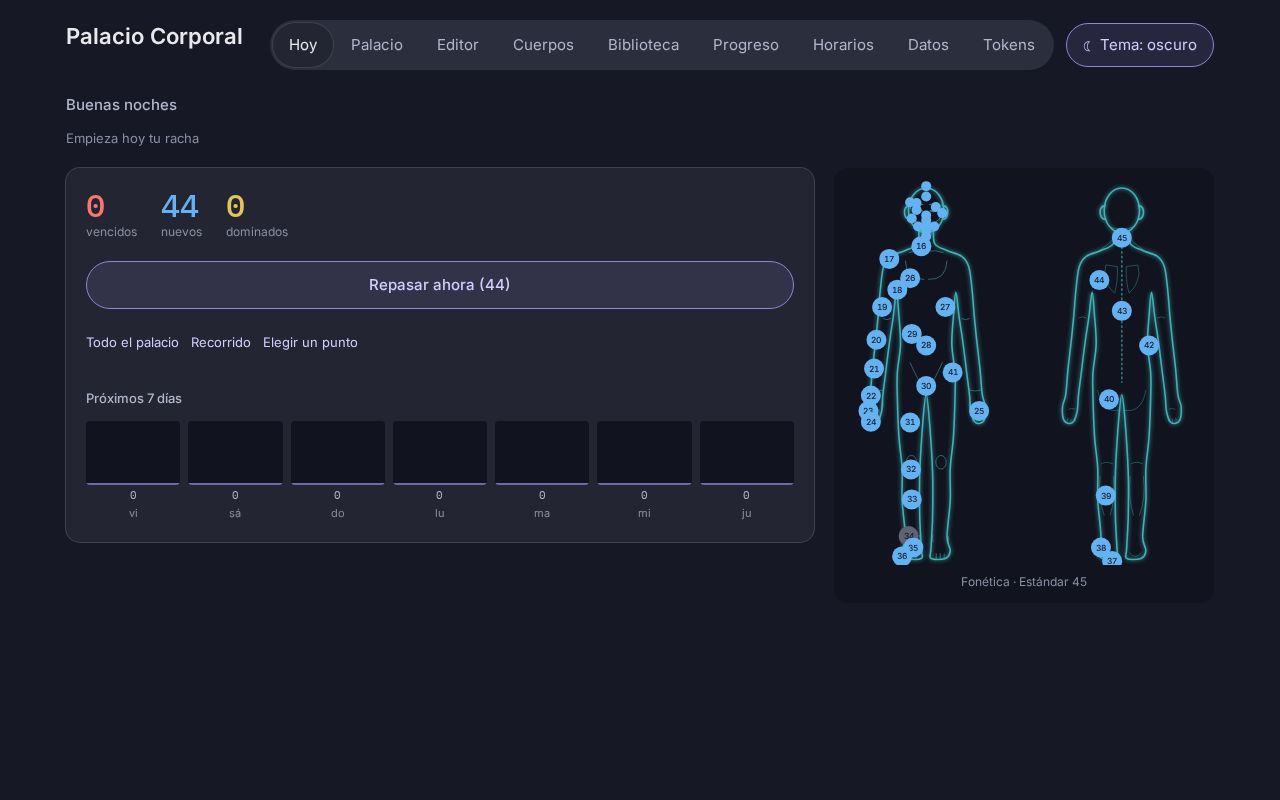Select body point 30 on the pelvis
The image size is (1280, 800).
pyautogui.click(x=926, y=386)
